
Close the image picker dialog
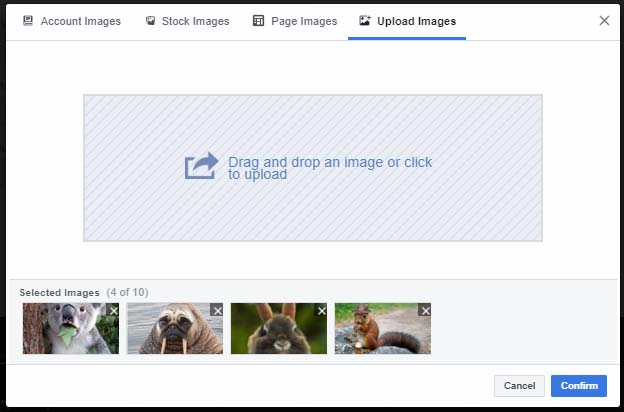click(604, 20)
